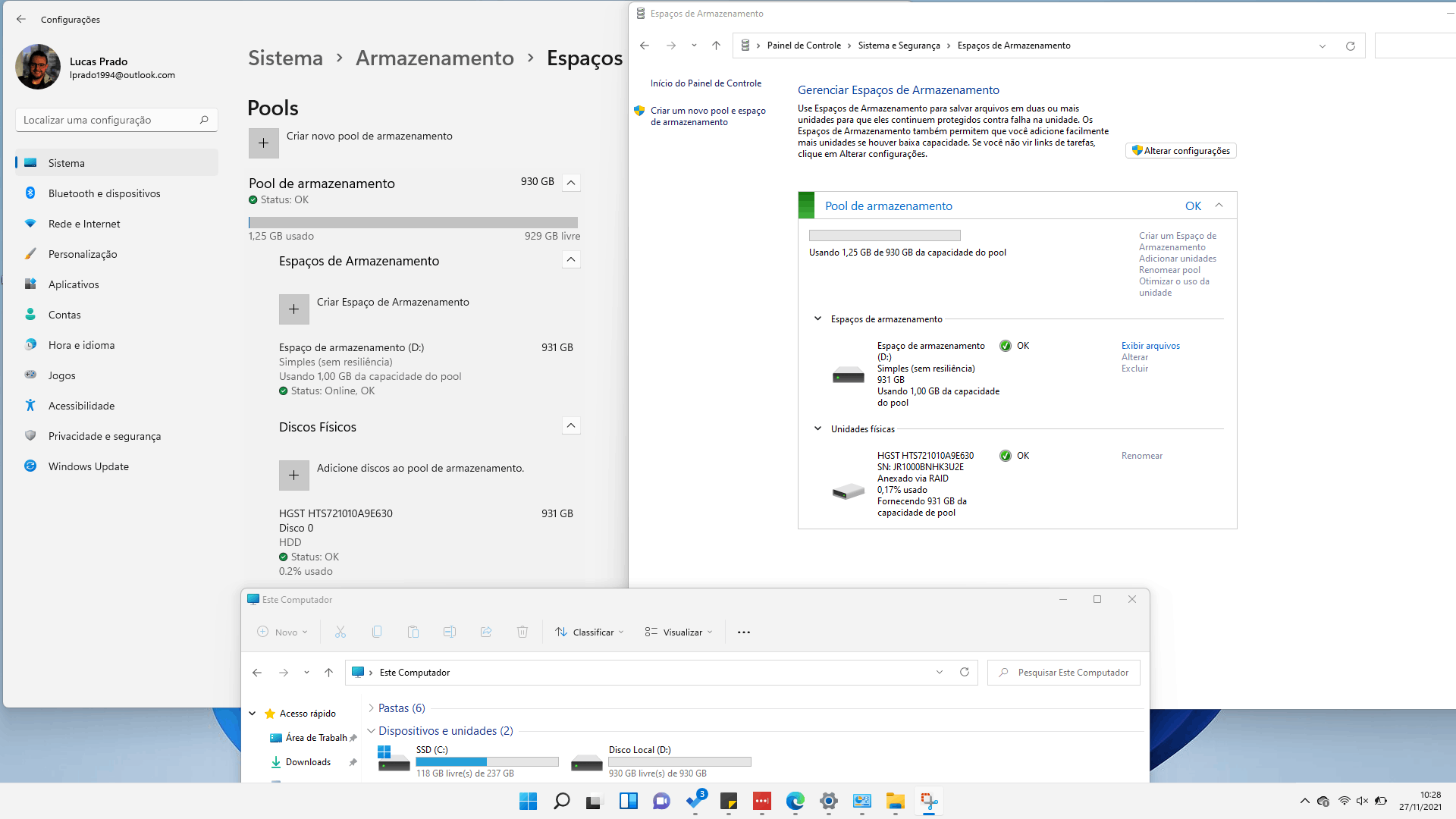The height and width of the screenshot is (819, 1456).
Task: Open Personalização settings
Action: (x=117, y=254)
